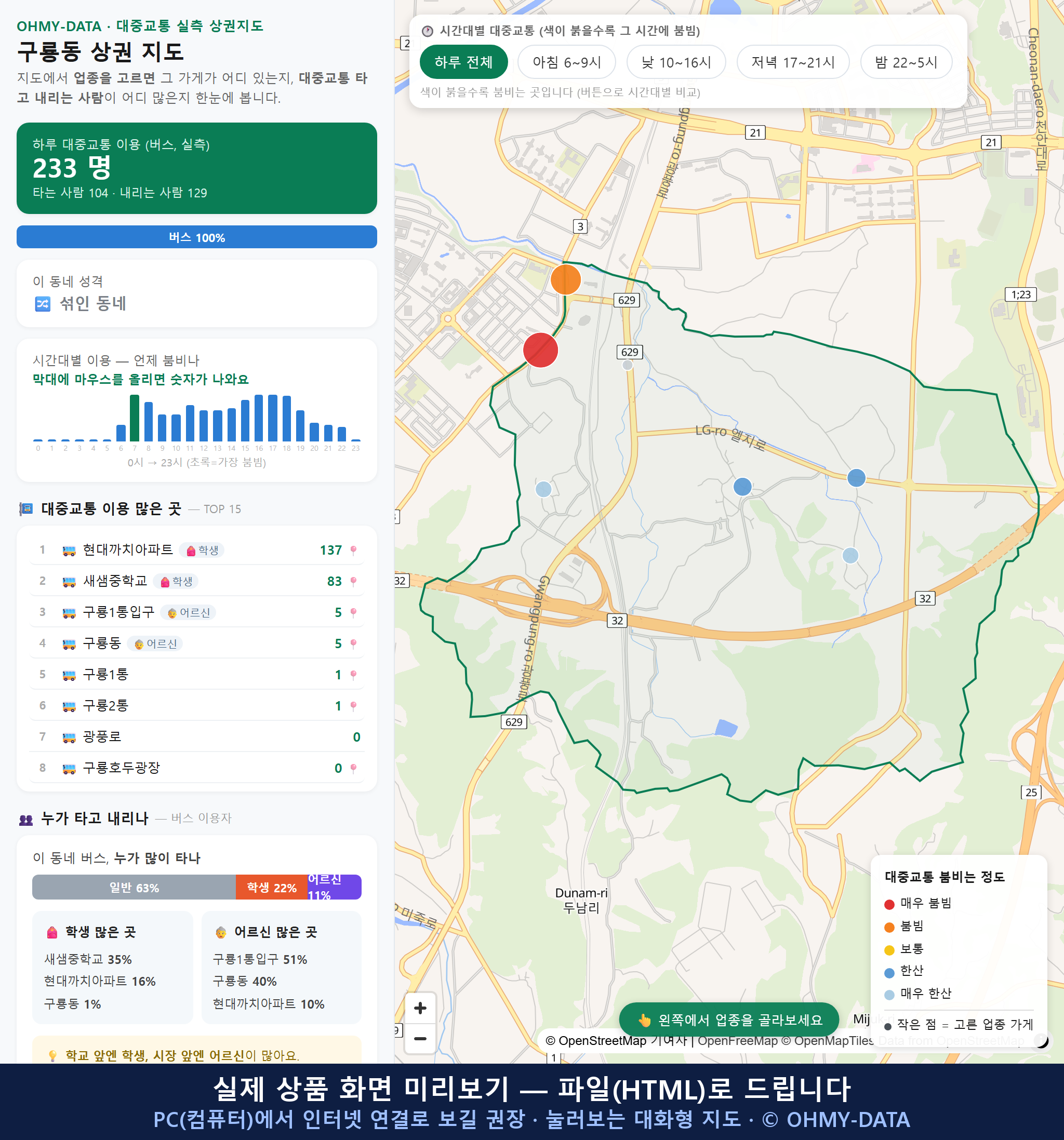Click the small gray dot below 629 sign
The image size is (1064, 1140).
point(628,365)
